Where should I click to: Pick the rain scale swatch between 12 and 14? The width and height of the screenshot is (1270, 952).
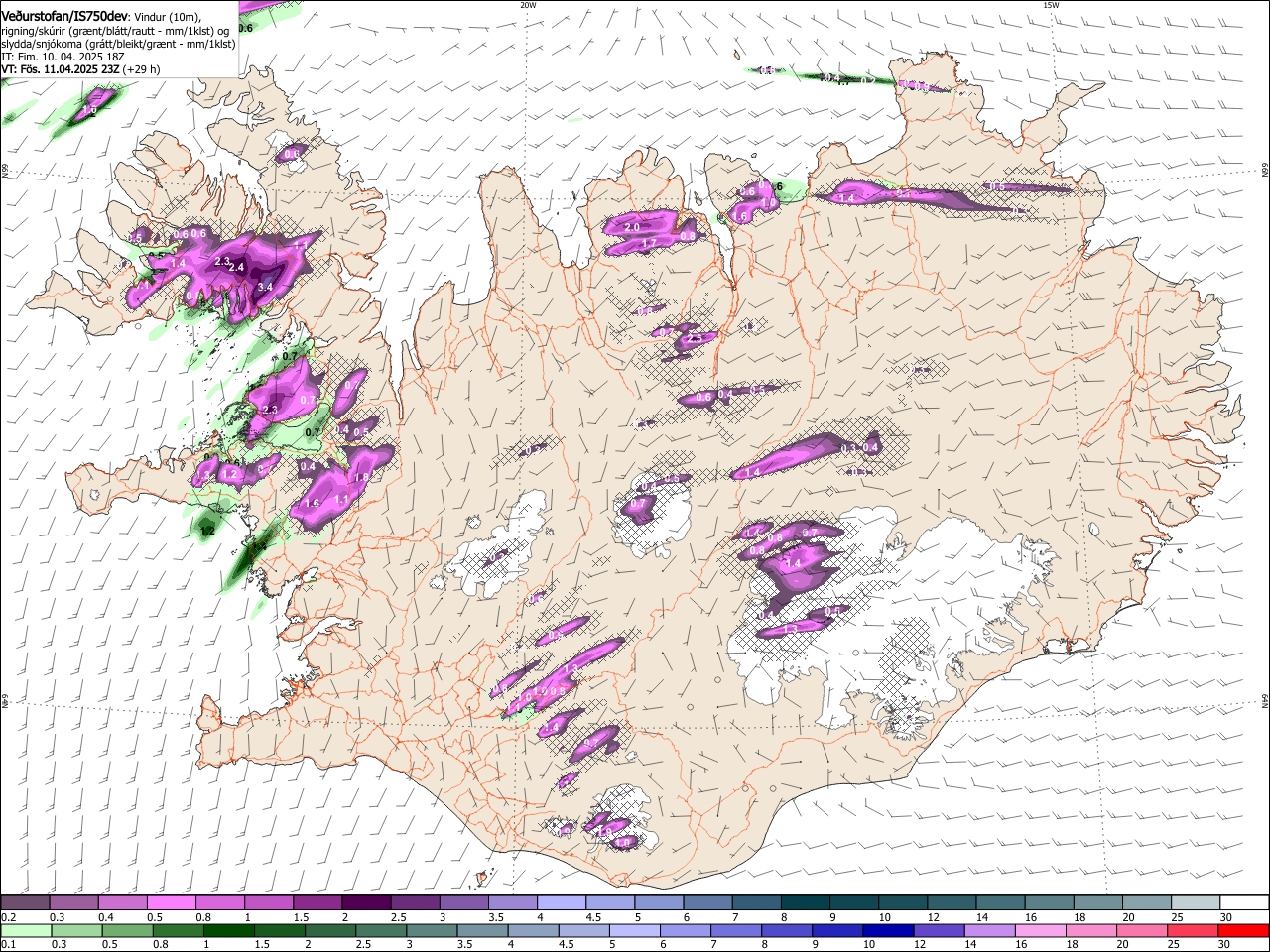(x=938, y=931)
